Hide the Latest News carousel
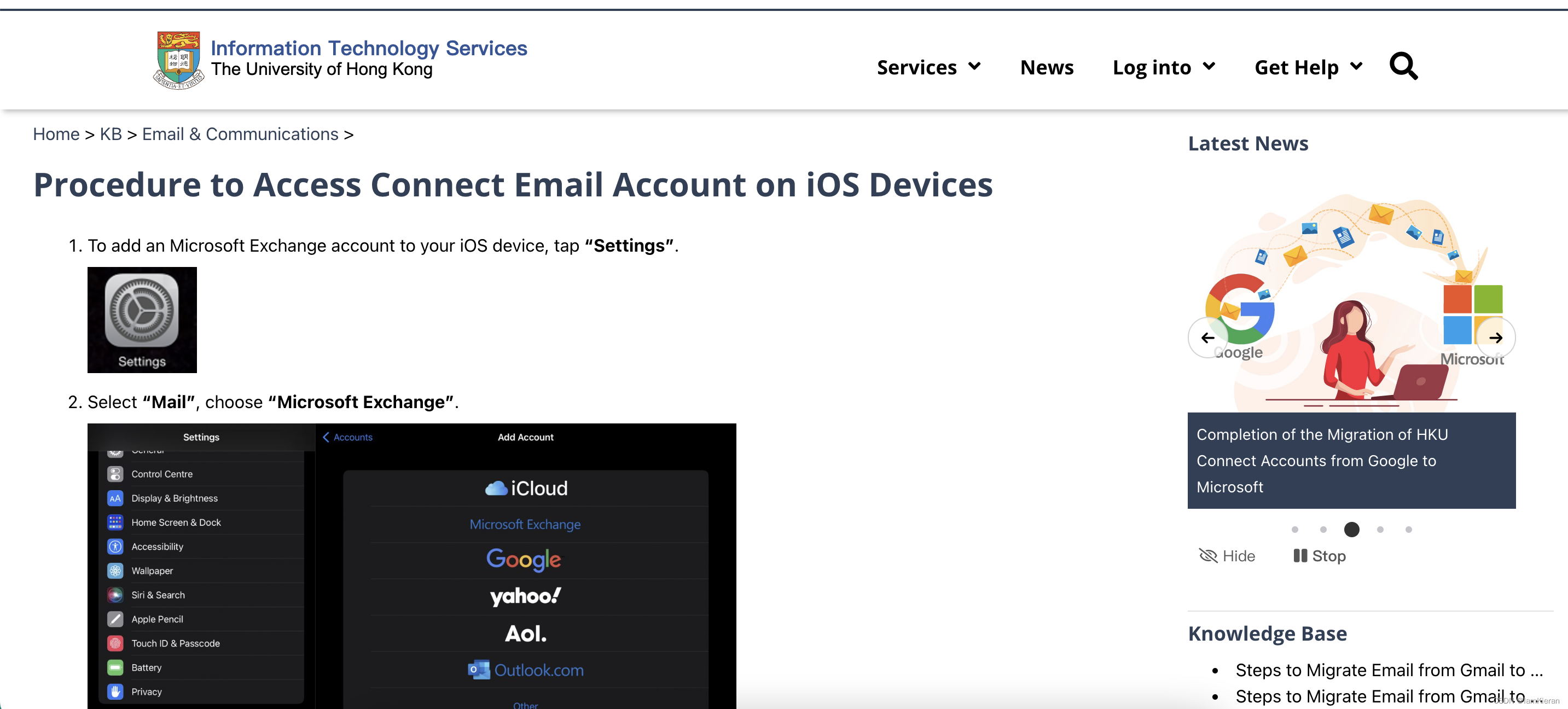1568x709 pixels. click(1227, 556)
